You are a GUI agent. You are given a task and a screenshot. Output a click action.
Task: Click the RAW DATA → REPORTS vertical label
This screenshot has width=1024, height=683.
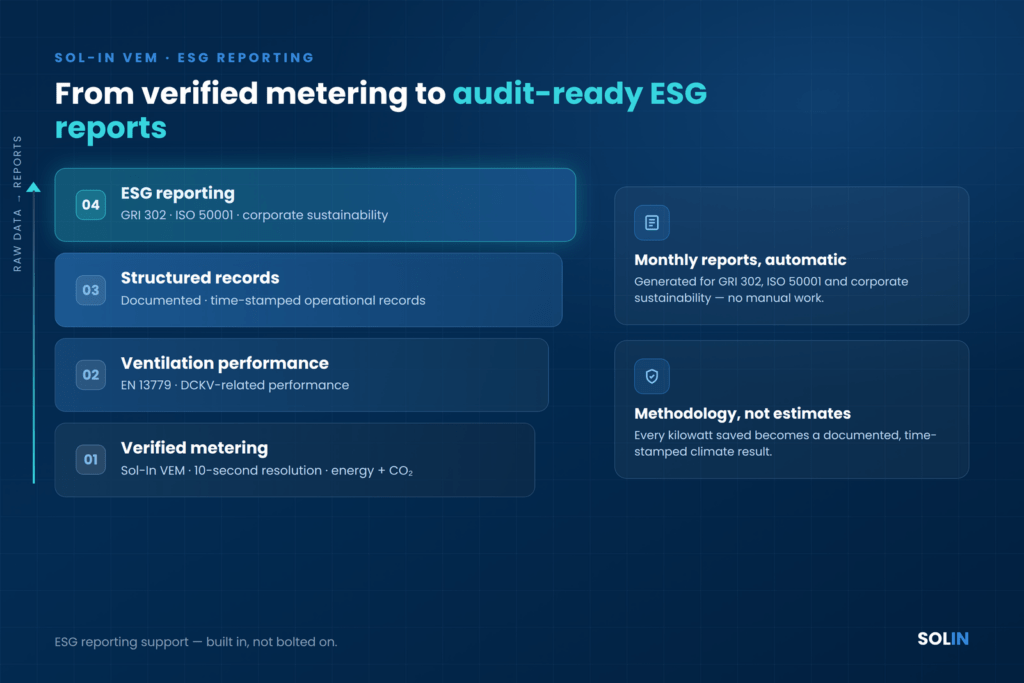(18, 204)
